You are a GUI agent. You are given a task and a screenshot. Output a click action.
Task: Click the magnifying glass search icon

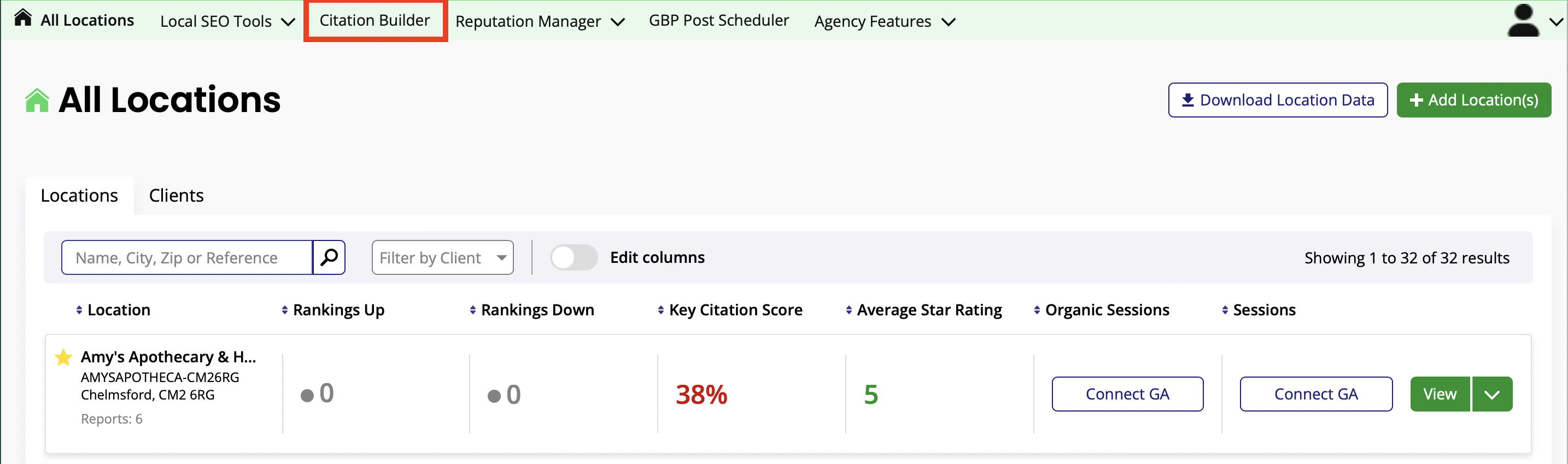pos(329,257)
